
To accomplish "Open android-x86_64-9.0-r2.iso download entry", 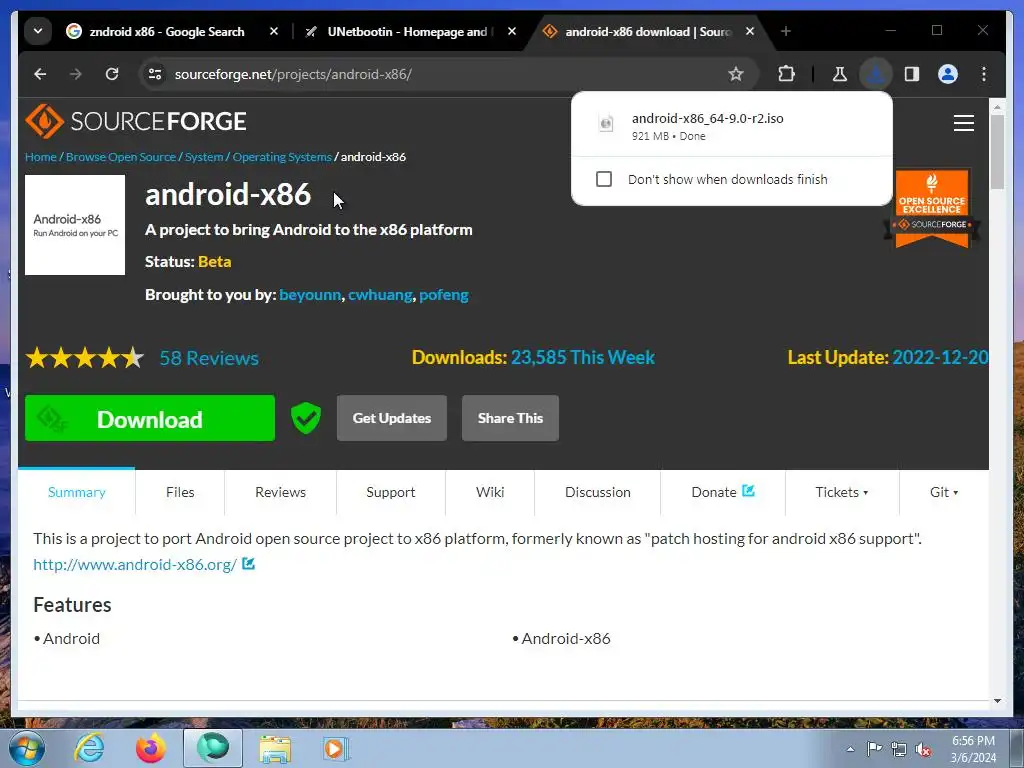I will coord(731,126).
